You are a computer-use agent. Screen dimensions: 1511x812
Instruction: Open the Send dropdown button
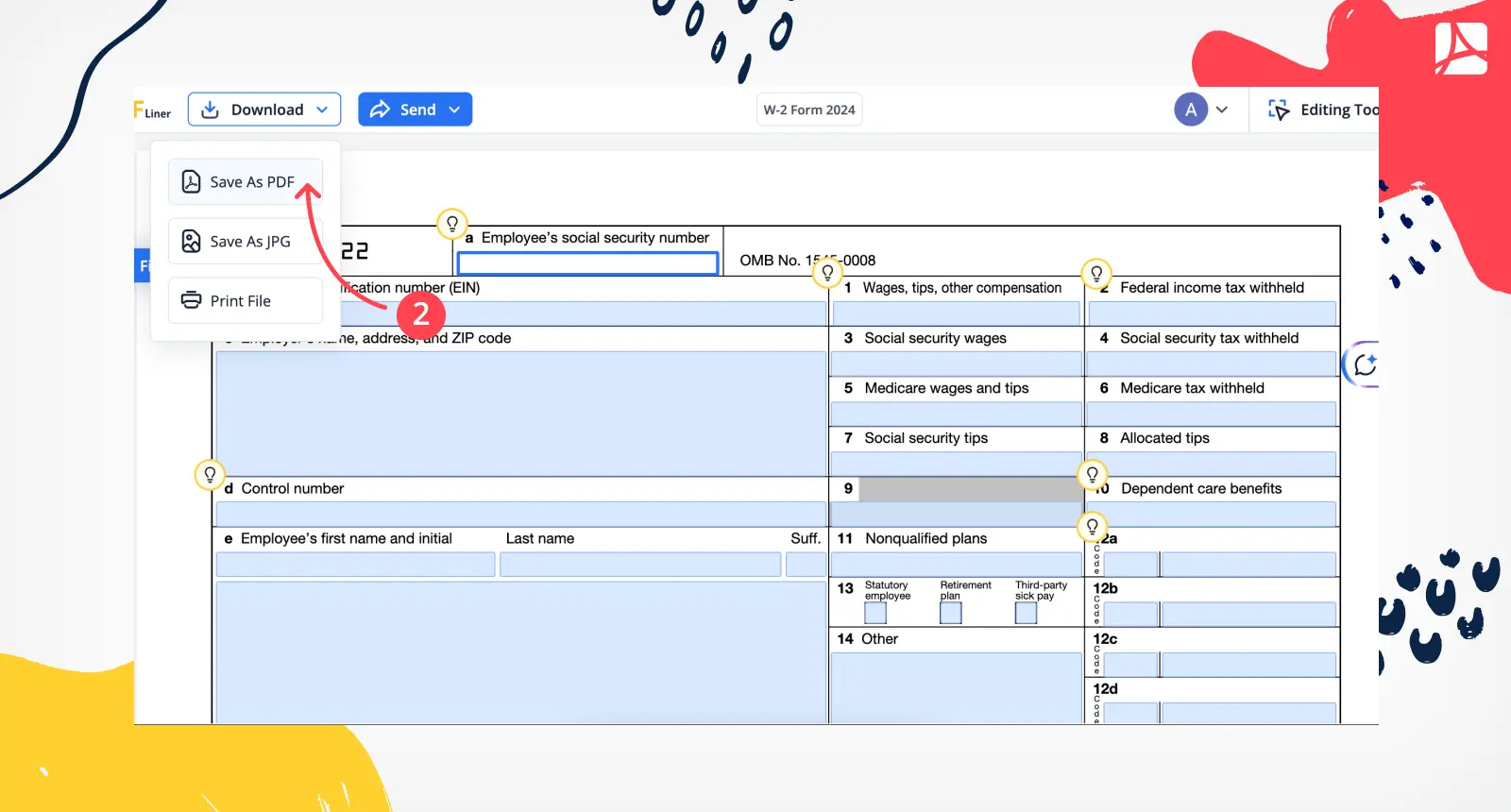click(415, 110)
